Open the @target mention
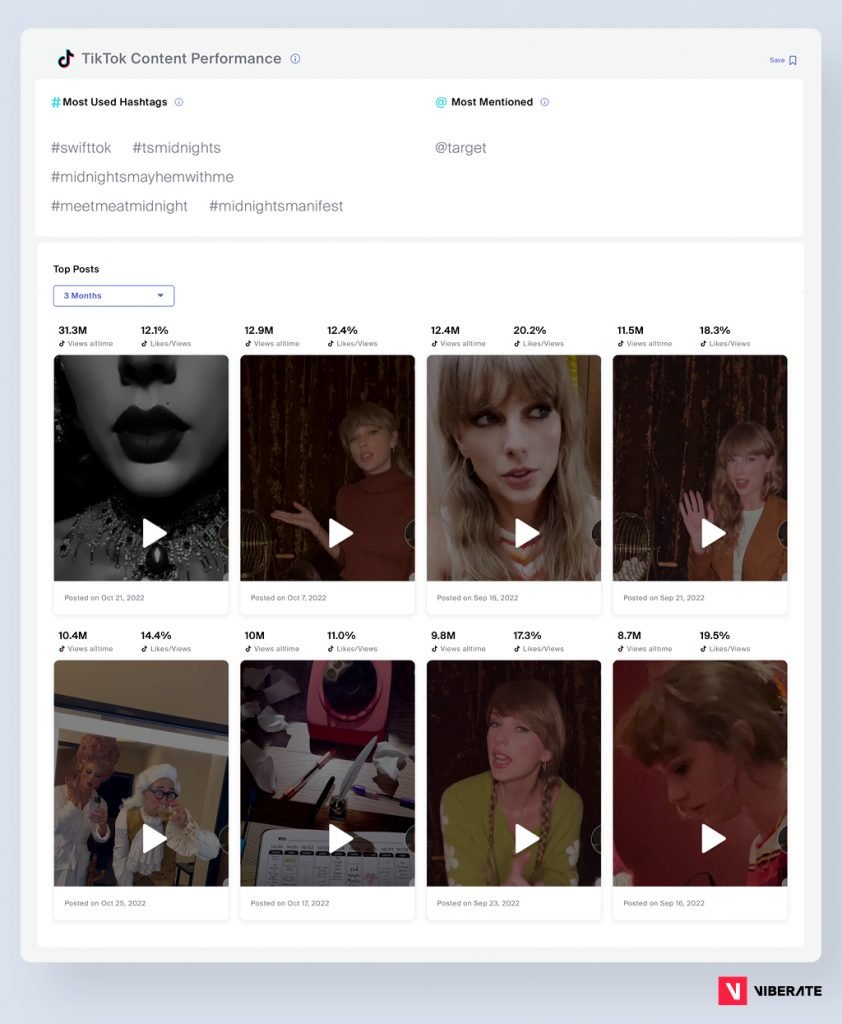The height and width of the screenshot is (1024, 842). pos(461,148)
